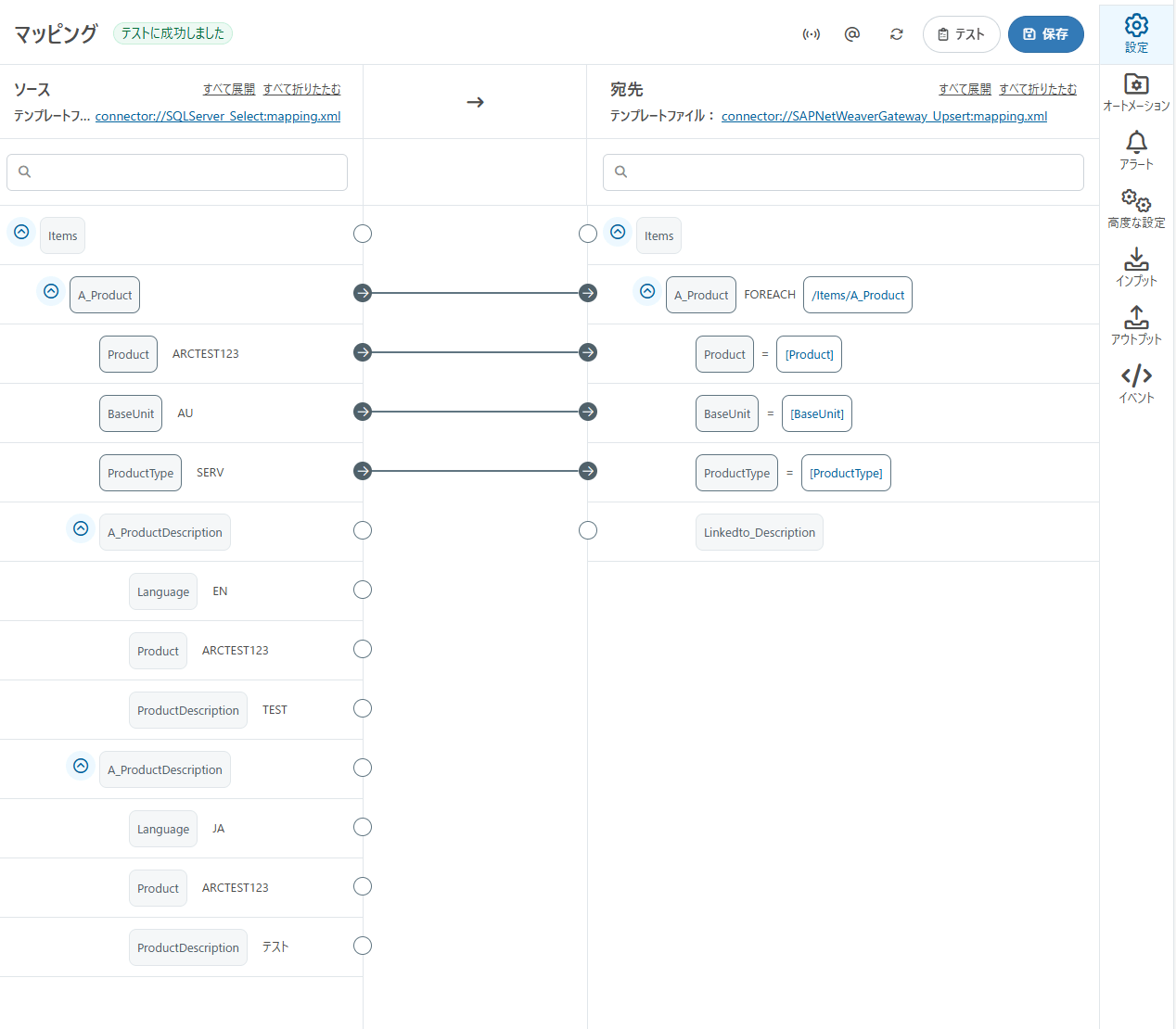Click destination A_Product connector arrow

[588, 293]
